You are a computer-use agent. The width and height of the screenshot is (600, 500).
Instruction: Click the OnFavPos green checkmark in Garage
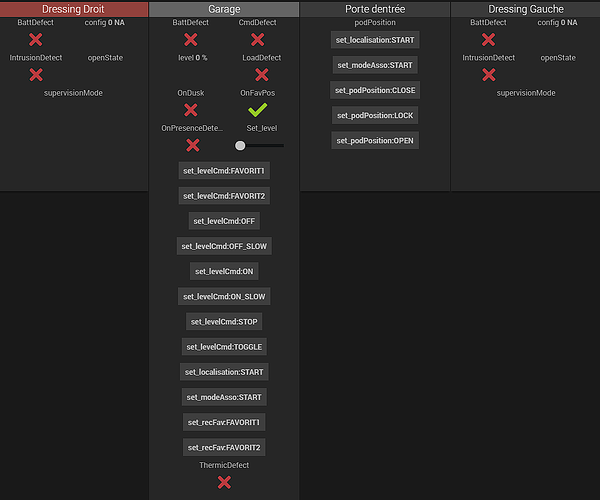258,110
